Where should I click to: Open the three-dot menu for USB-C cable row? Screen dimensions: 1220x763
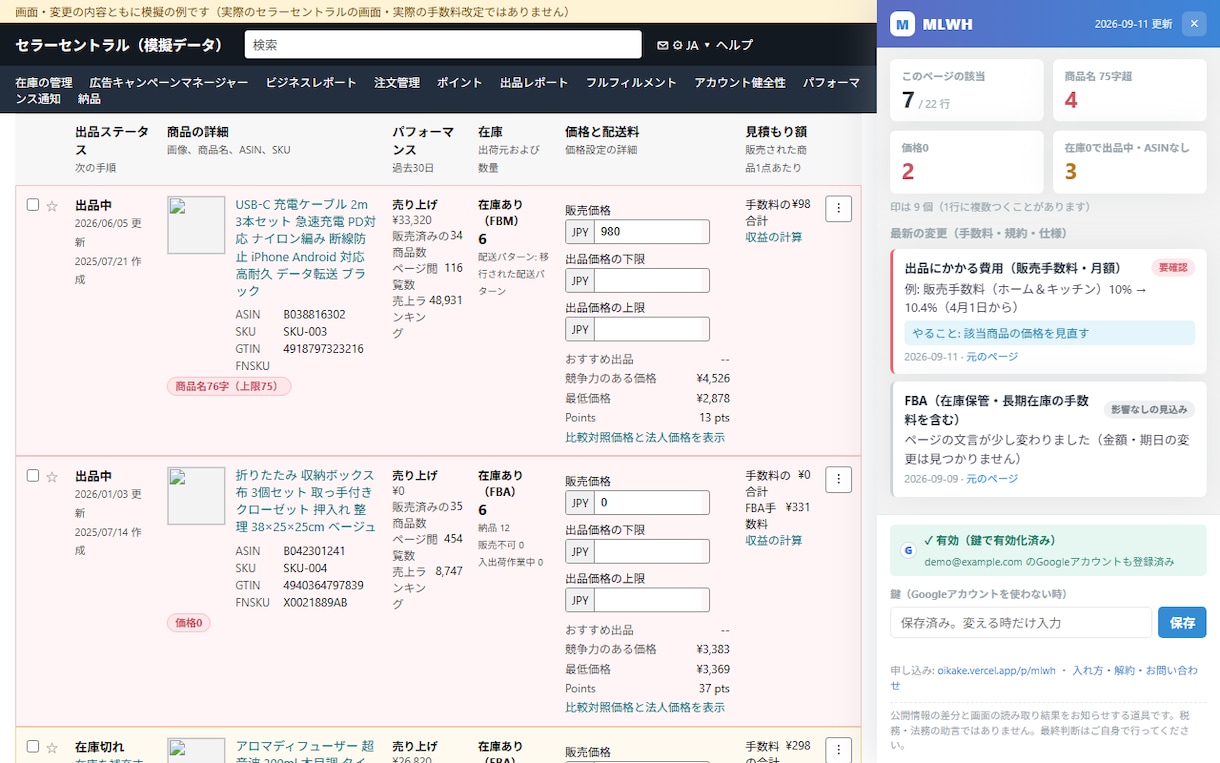click(838, 209)
